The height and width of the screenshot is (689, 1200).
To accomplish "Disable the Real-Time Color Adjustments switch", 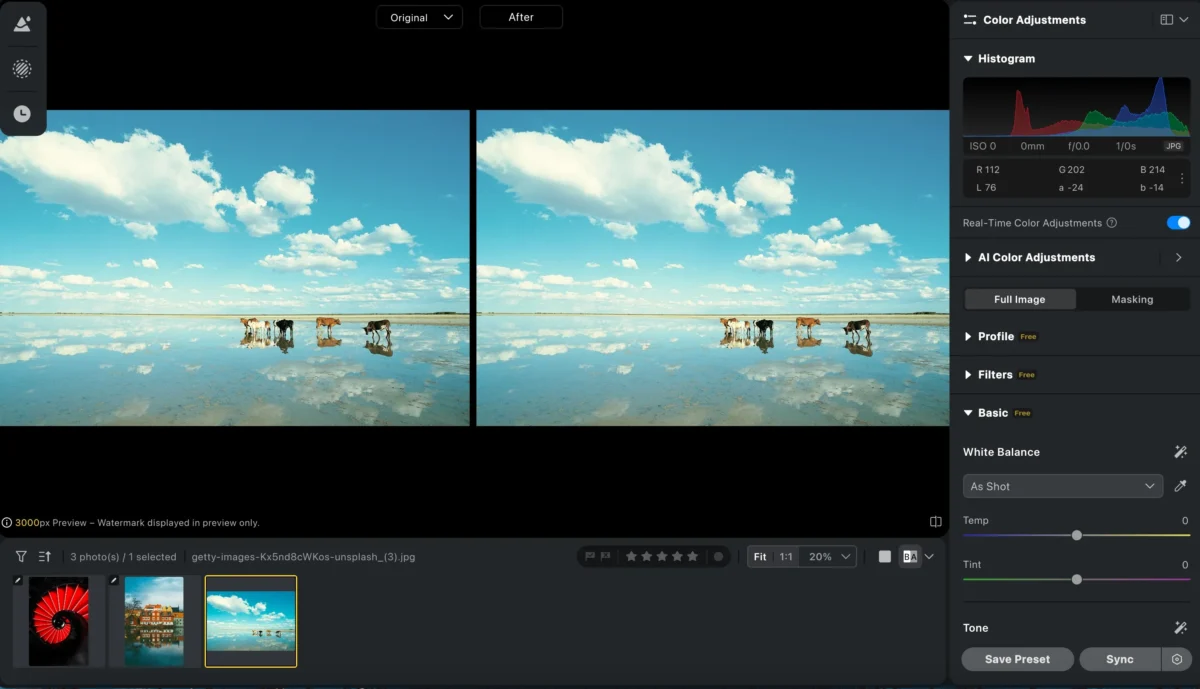I will tap(1178, 223).
